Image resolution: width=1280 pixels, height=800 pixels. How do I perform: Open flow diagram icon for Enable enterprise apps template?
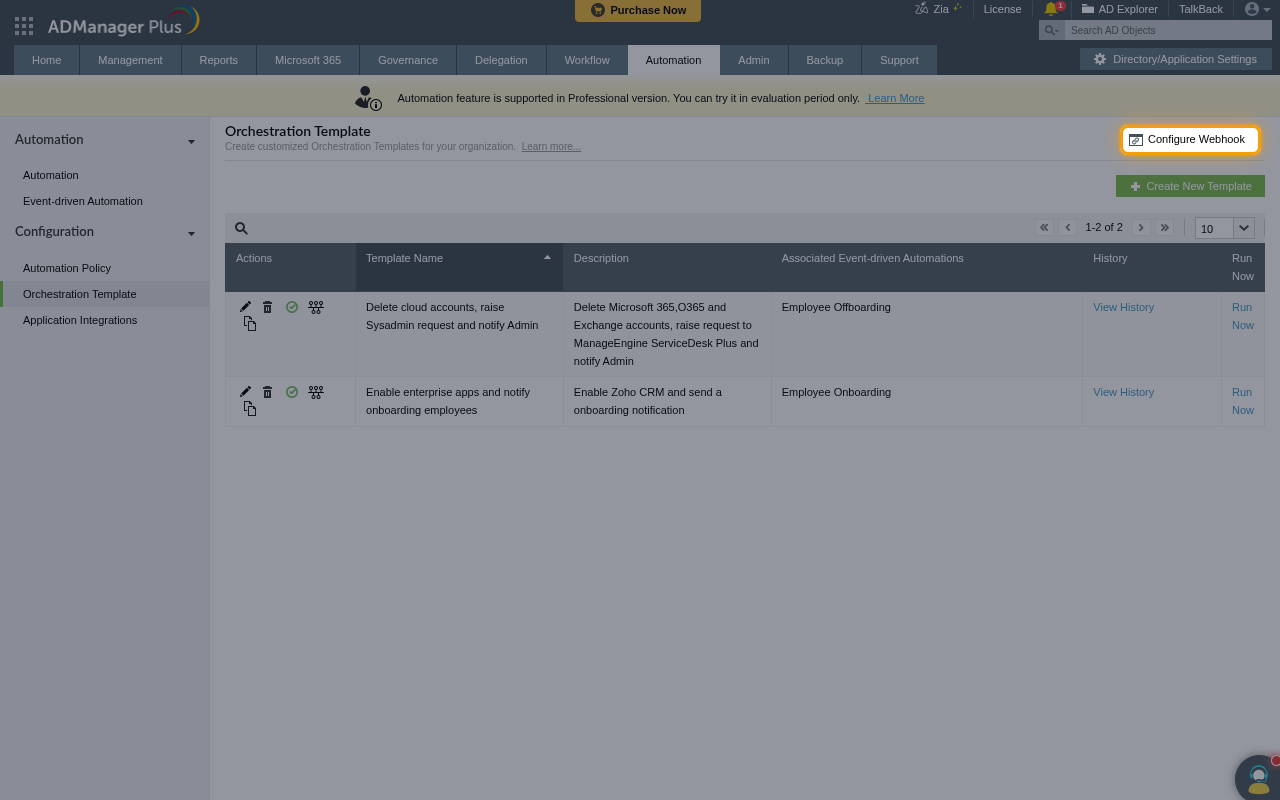coord(316,392)
